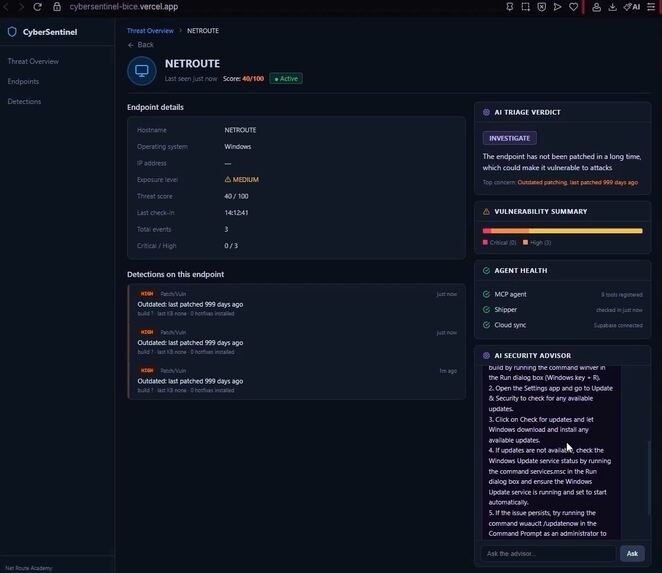Click the green Active status badge
The width and height of the screenshot is (662, 573).
[x=286, y=79]
